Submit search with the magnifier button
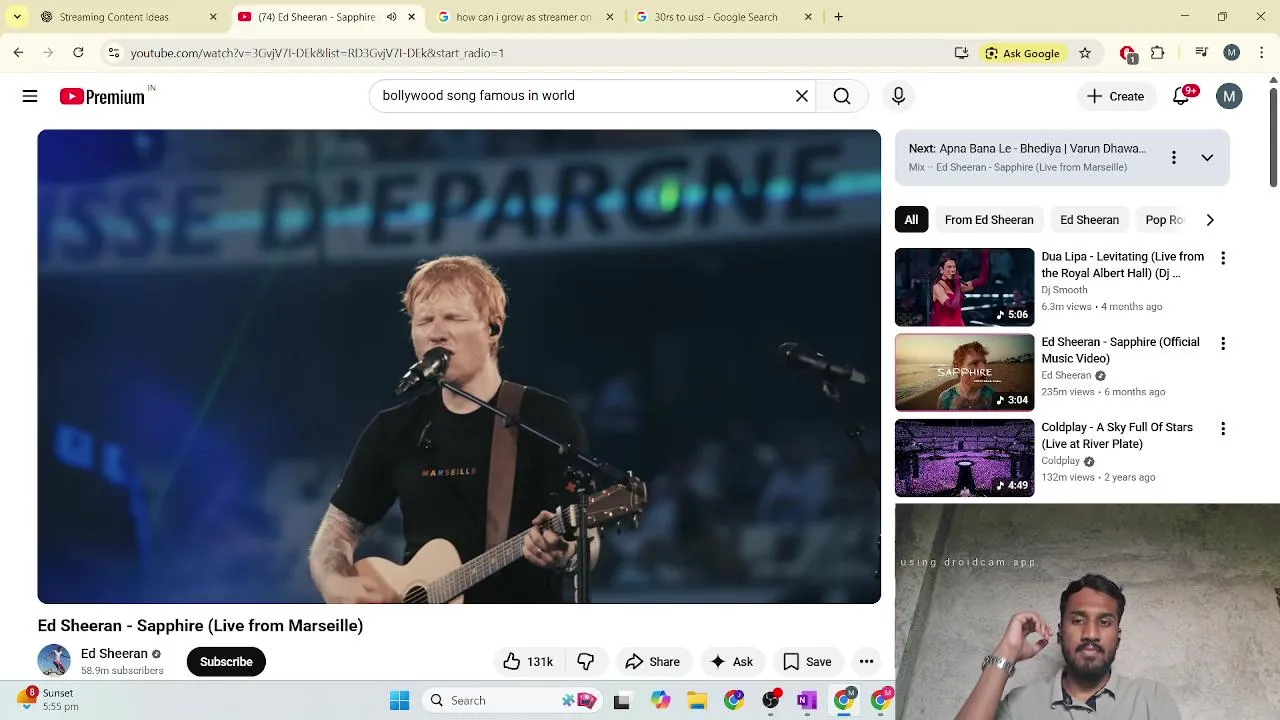Screen dimensions: 1280x720 click(842, 96)
